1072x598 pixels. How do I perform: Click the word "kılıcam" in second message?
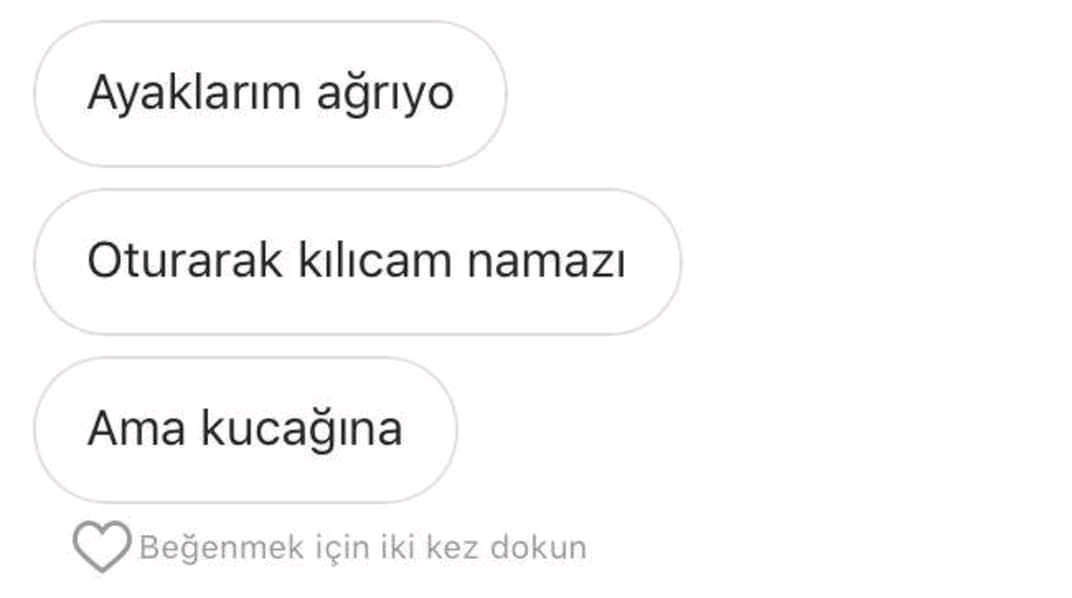coord(375,260)
